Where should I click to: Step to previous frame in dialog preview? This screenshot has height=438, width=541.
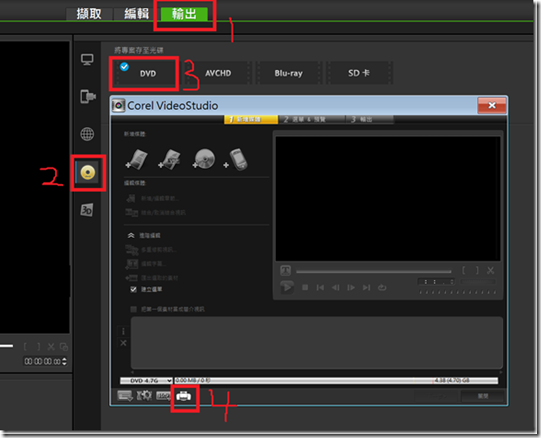(335, 287)
